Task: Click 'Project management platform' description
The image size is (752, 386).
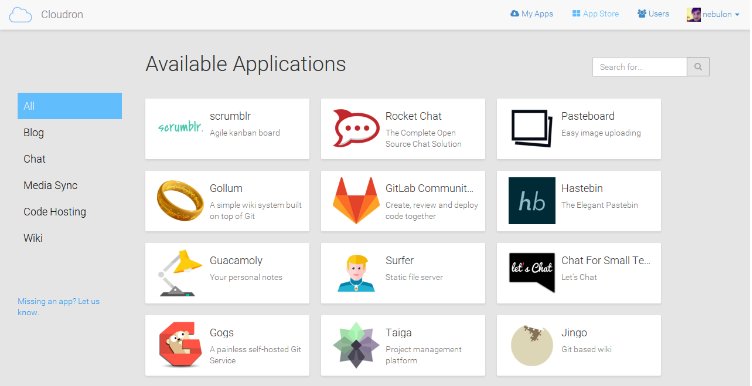Action: tap(423, 355)
